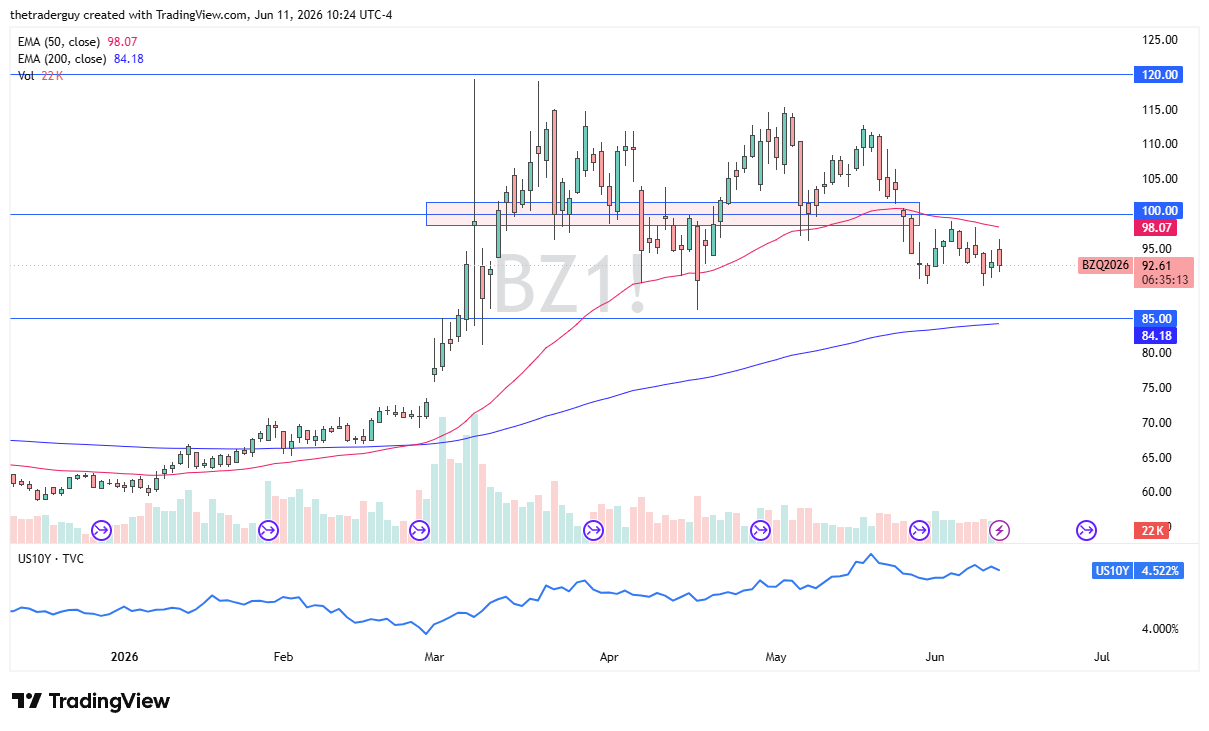Screen dimensions: 1209x731
Task: Click the rollover icon nearest the 2026 label
Action: tap(101, 530)
